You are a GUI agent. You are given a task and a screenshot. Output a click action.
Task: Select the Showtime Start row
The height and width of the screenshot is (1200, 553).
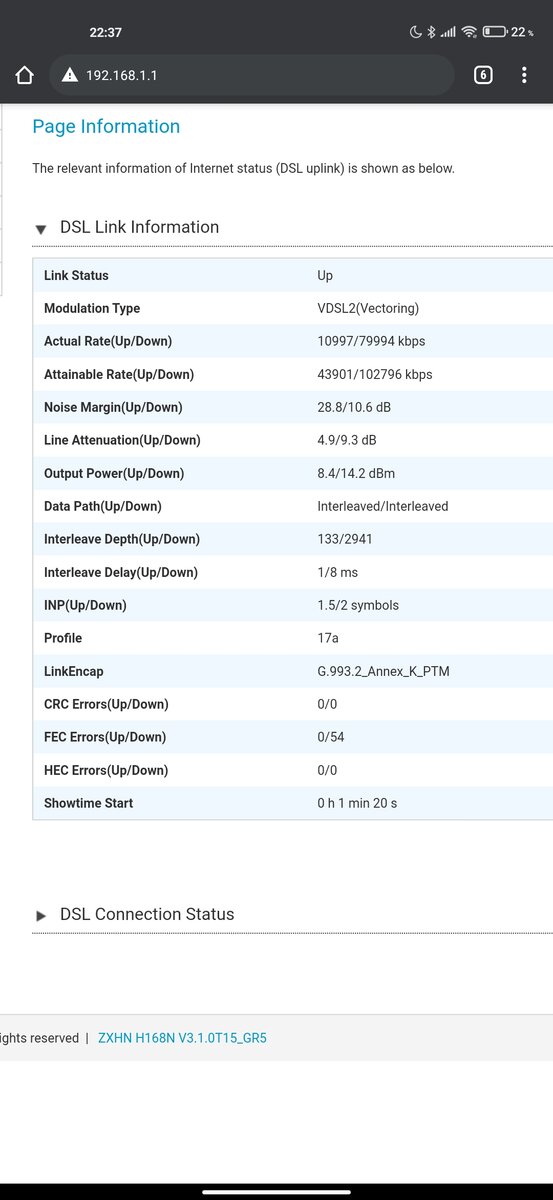pos(293,803)
